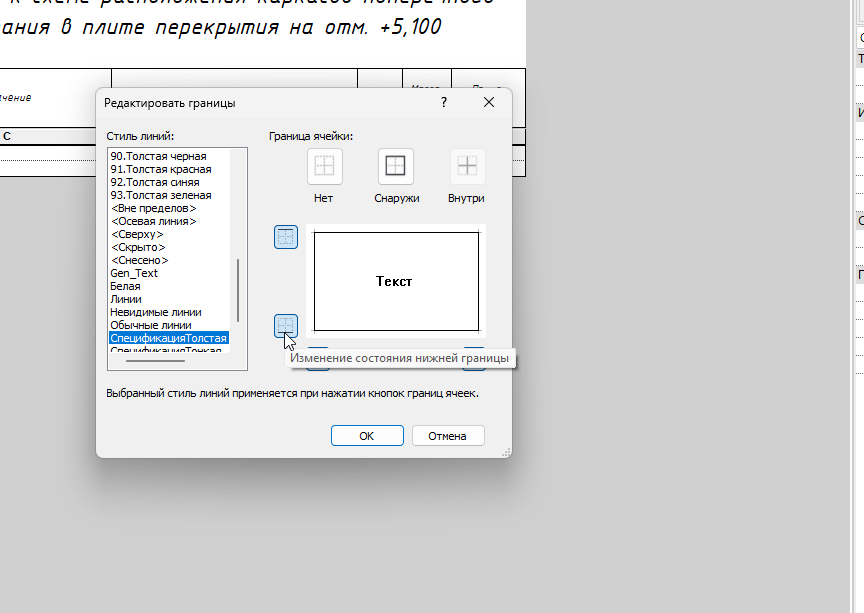Screen dimensions: 864x613
Task: Open dialog help with the question mark
Action: point(444,103)
